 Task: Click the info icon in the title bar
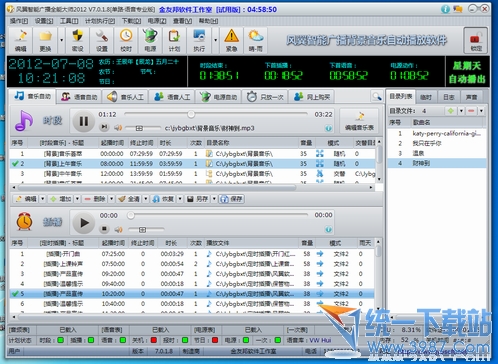tap(445, 9)
